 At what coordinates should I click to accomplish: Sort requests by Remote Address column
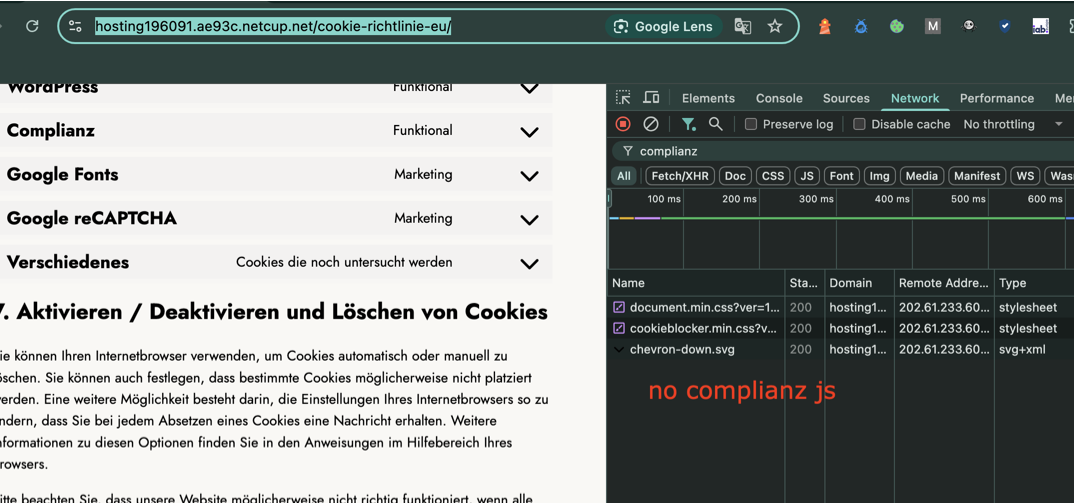[945, 283]
